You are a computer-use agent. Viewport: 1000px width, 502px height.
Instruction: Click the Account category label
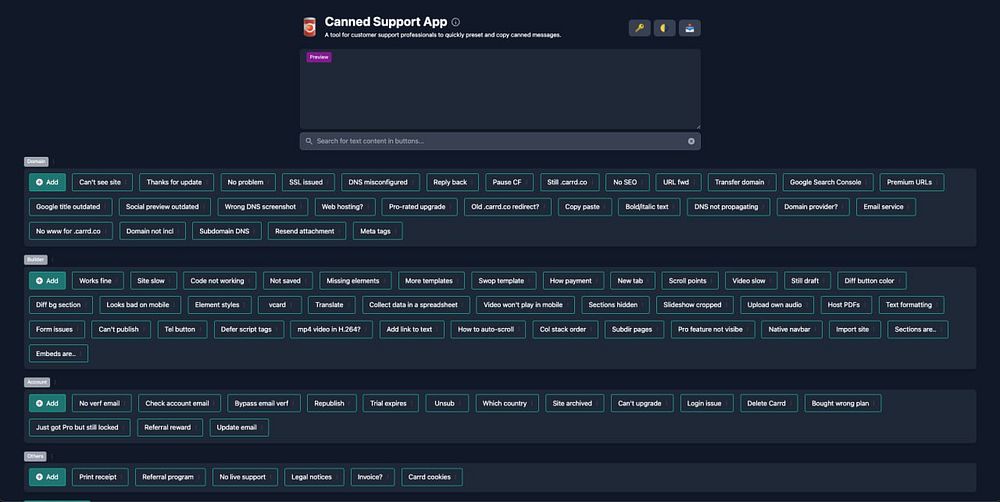point(37,382)
